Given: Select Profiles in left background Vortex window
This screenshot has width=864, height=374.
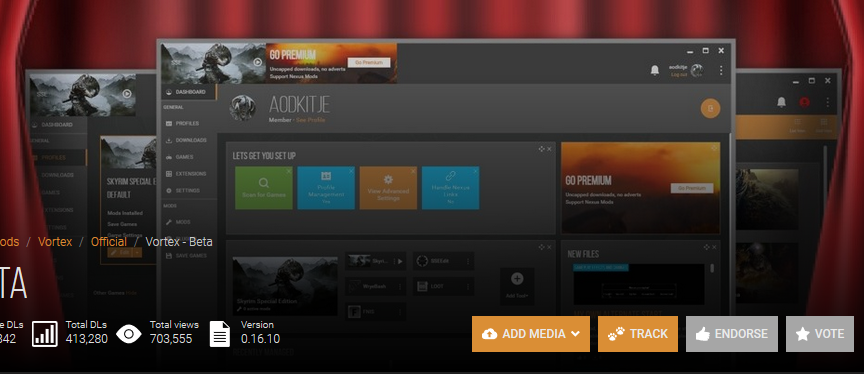Looking at the screenshot, I should pos(58,158).
